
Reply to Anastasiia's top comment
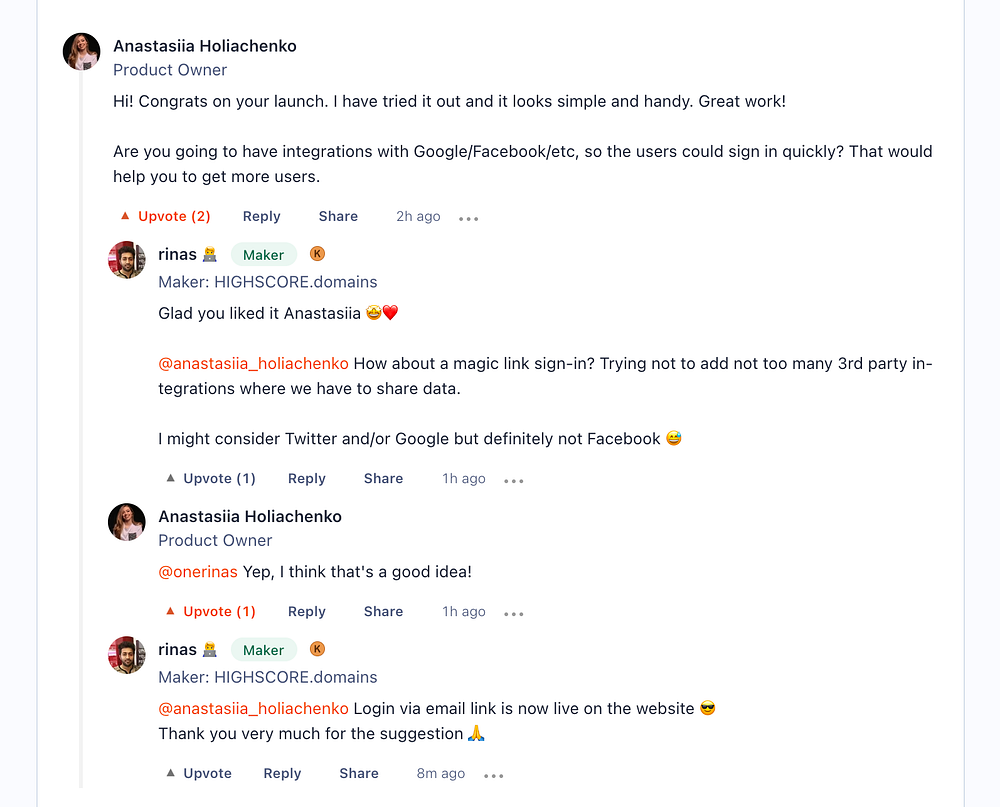pos(261,216)
